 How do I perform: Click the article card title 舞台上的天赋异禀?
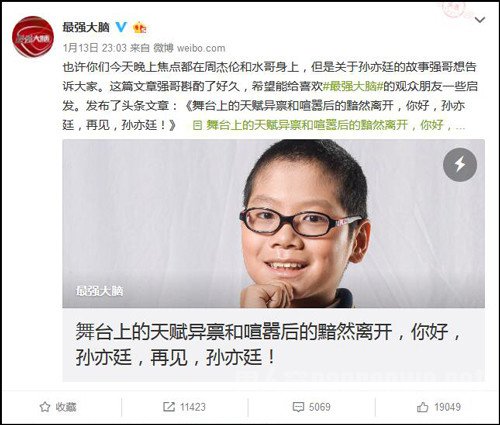click(268, 344)
